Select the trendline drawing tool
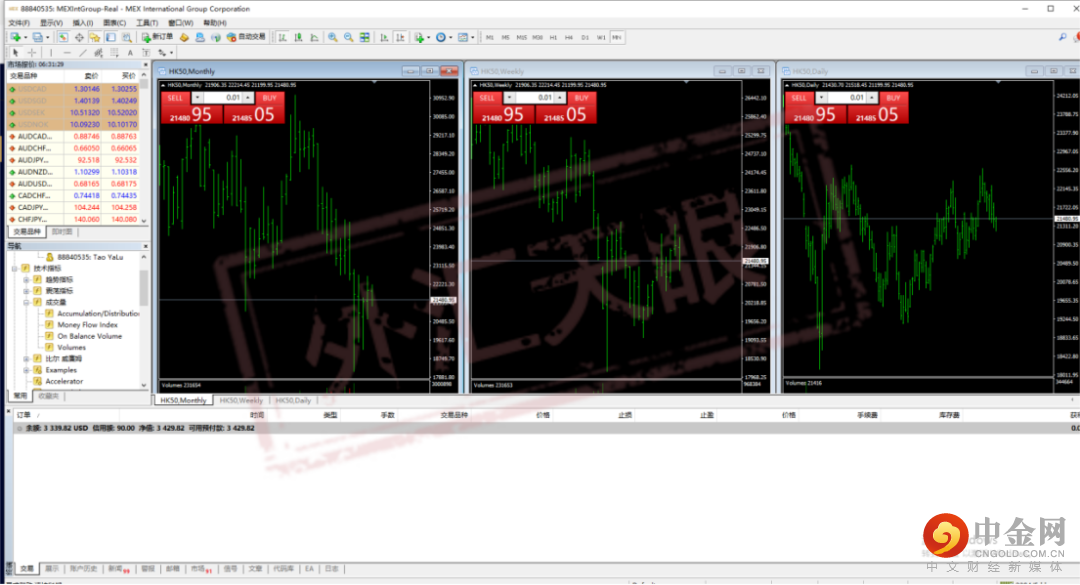1080x585 pixels. (x=83, y=52)
